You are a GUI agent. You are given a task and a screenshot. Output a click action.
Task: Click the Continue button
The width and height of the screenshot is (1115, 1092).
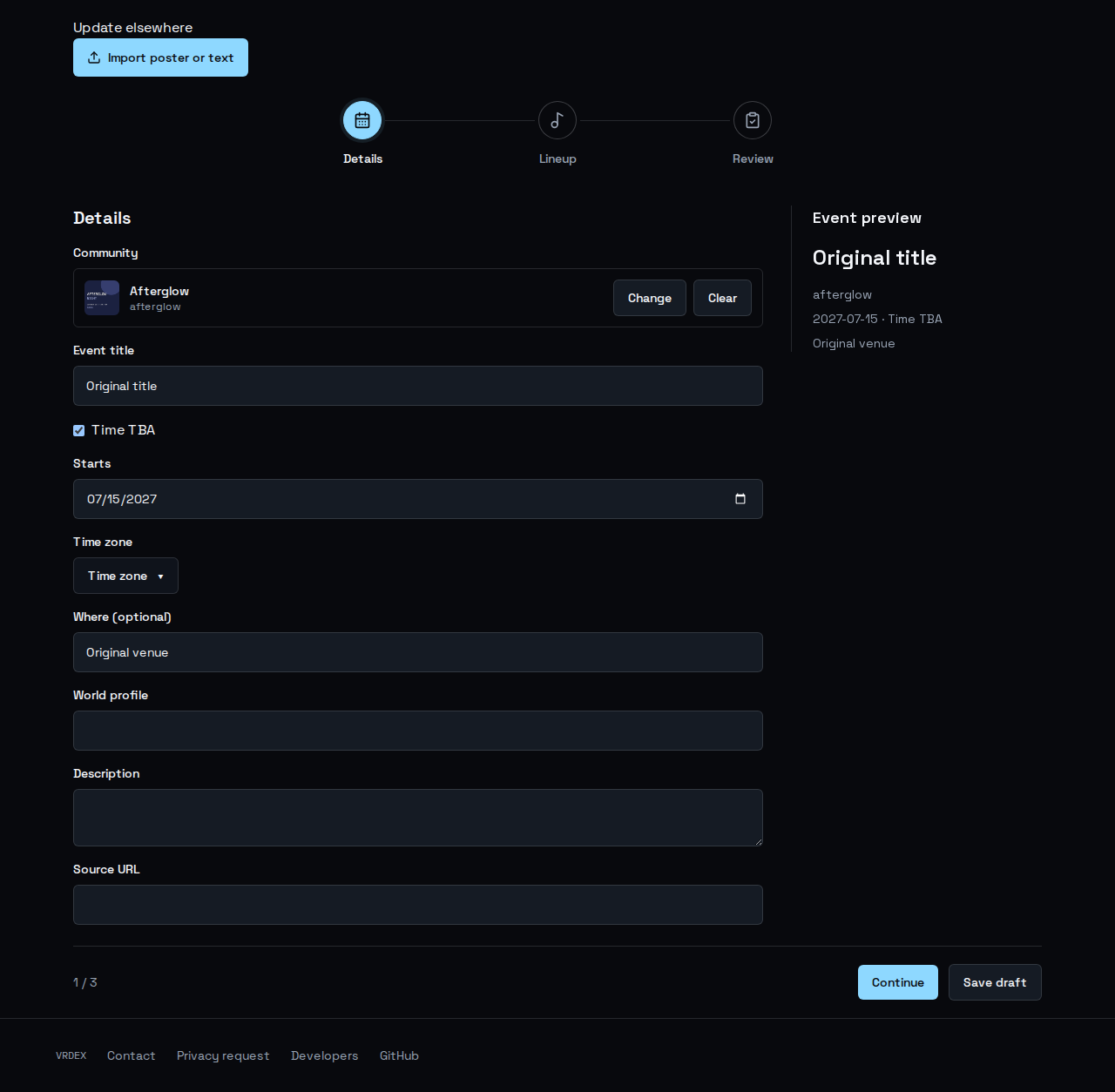tap(898, 982)
